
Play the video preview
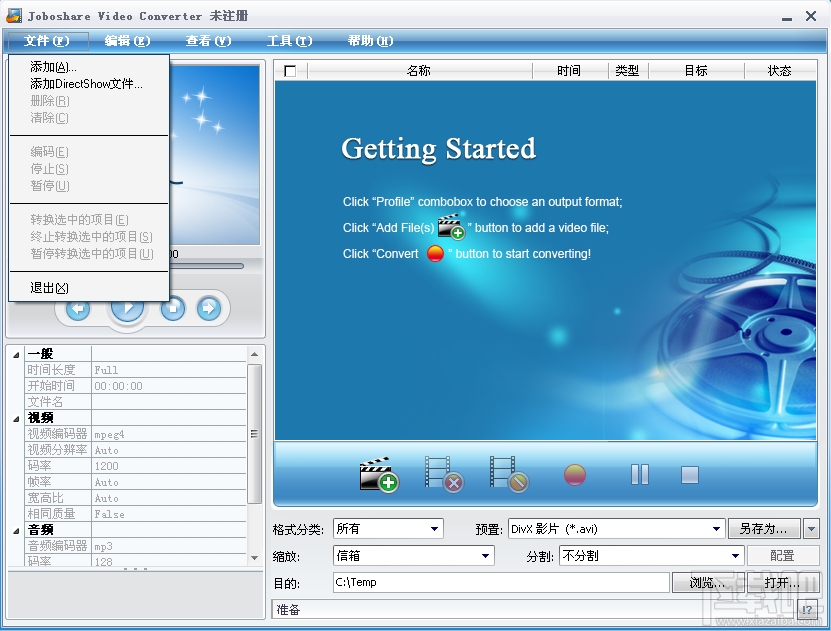click(x=127, y=308)
